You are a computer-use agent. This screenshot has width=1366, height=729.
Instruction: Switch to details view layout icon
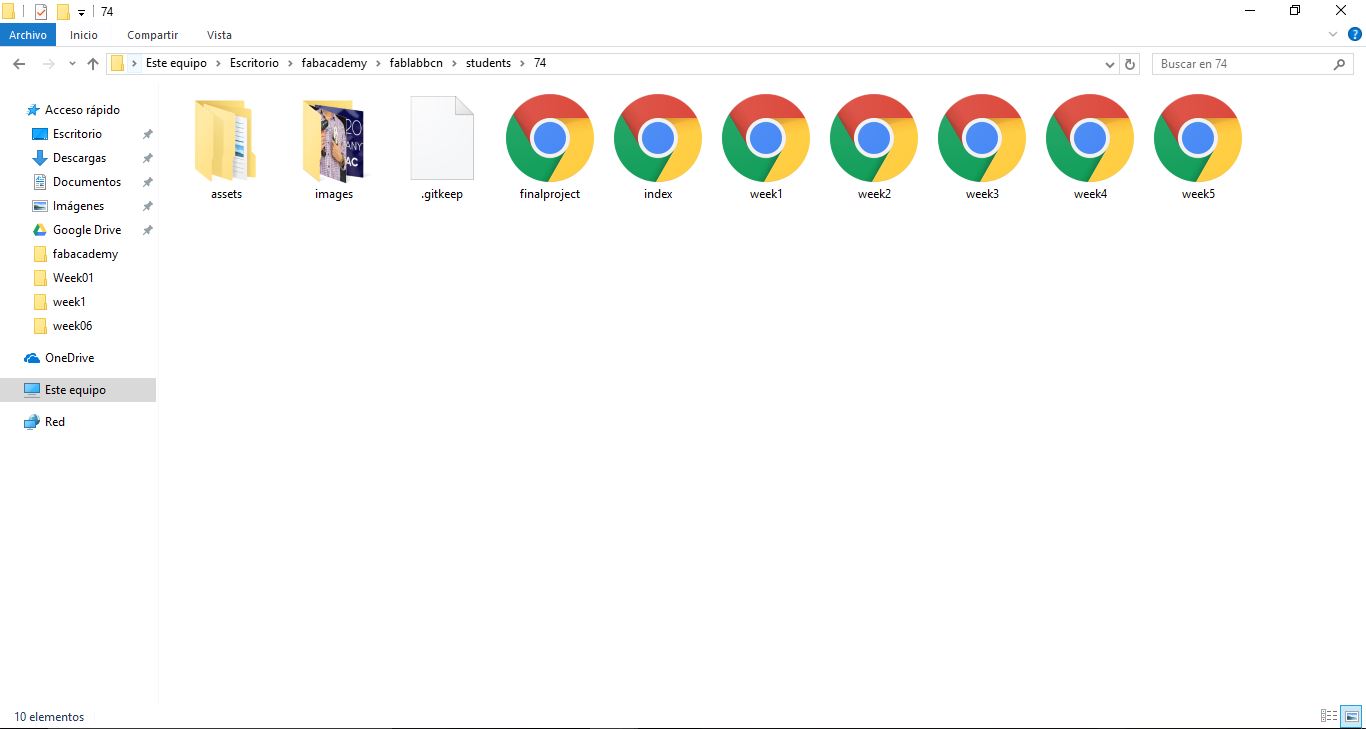click(x=1329, y=716)
